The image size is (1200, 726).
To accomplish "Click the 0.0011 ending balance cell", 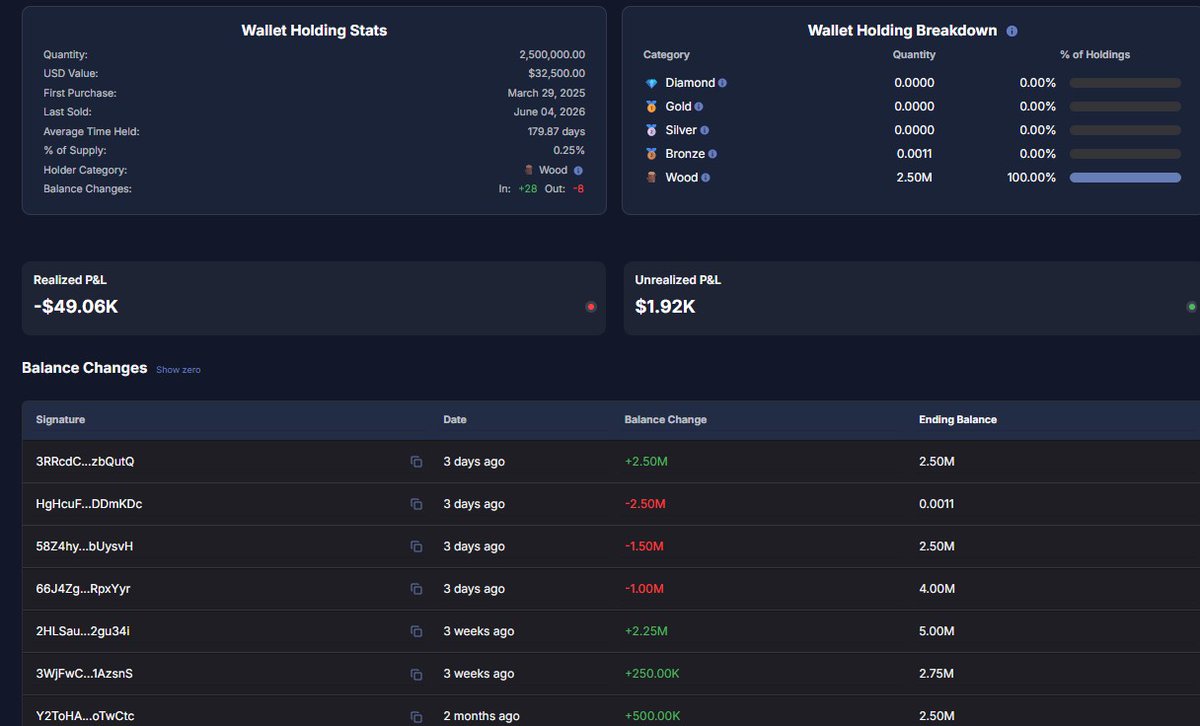I will (x=937, y=504).
